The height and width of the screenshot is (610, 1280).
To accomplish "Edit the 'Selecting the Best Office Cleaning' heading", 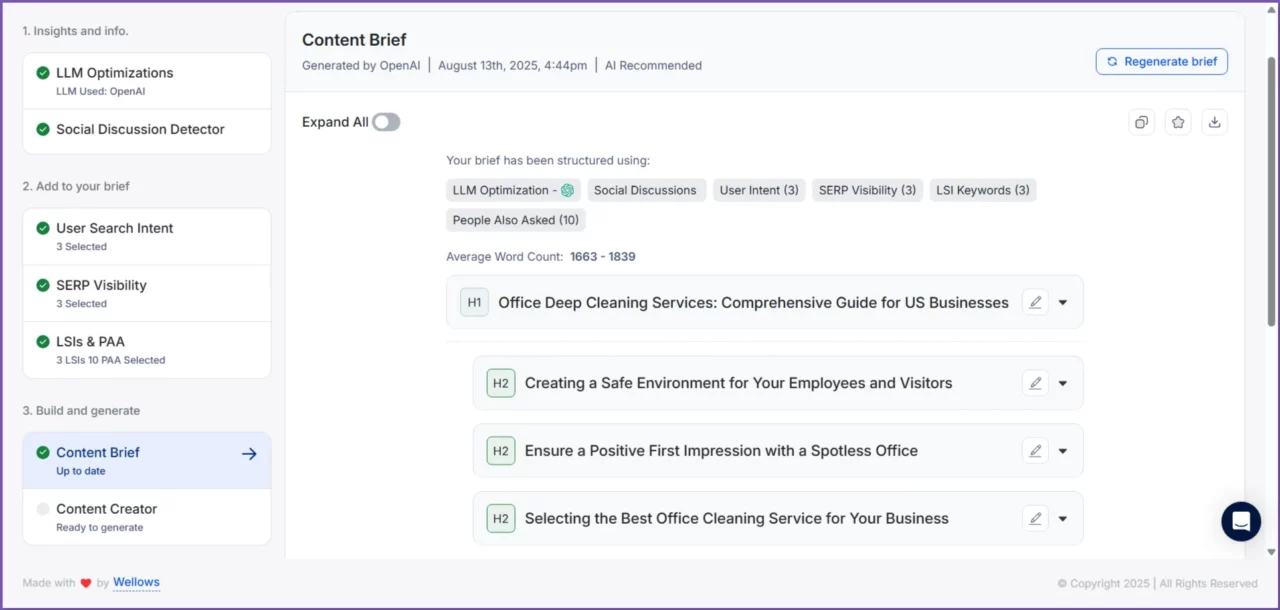I will [1035, 518].
